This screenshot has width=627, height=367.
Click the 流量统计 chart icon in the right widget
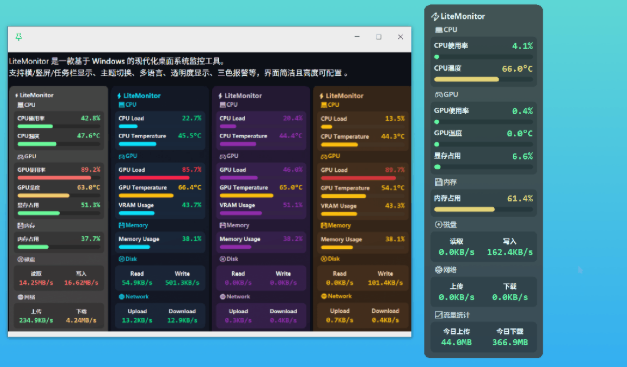pos(438,315)
